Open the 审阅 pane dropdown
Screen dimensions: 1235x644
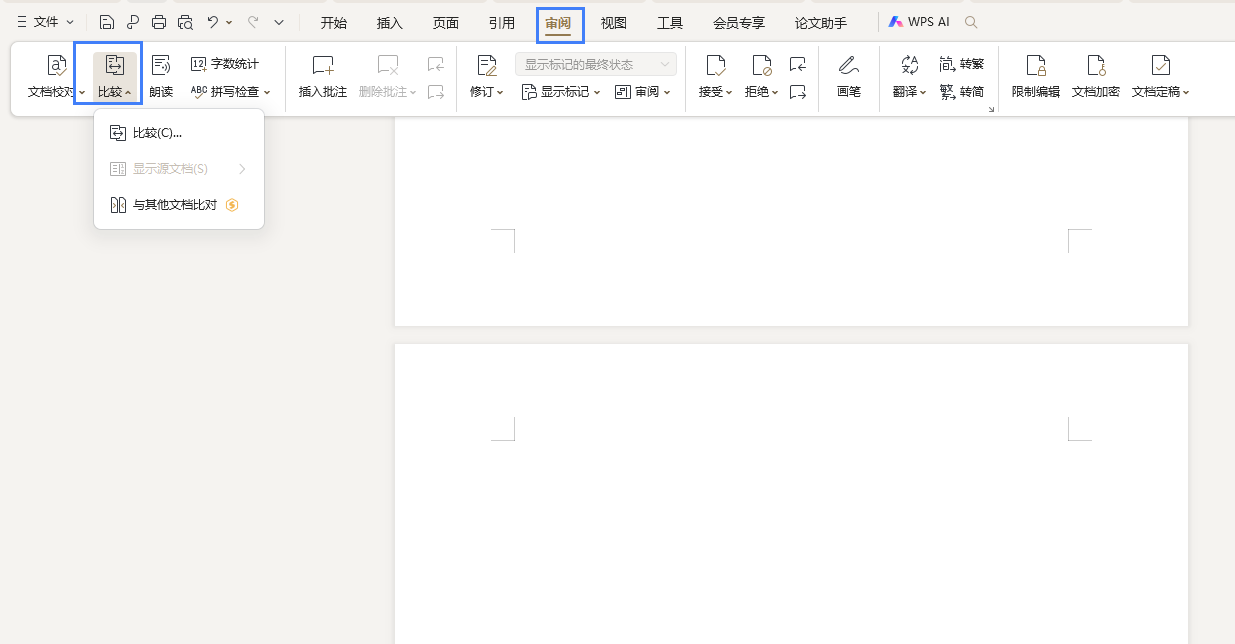[x=642, y=92]
